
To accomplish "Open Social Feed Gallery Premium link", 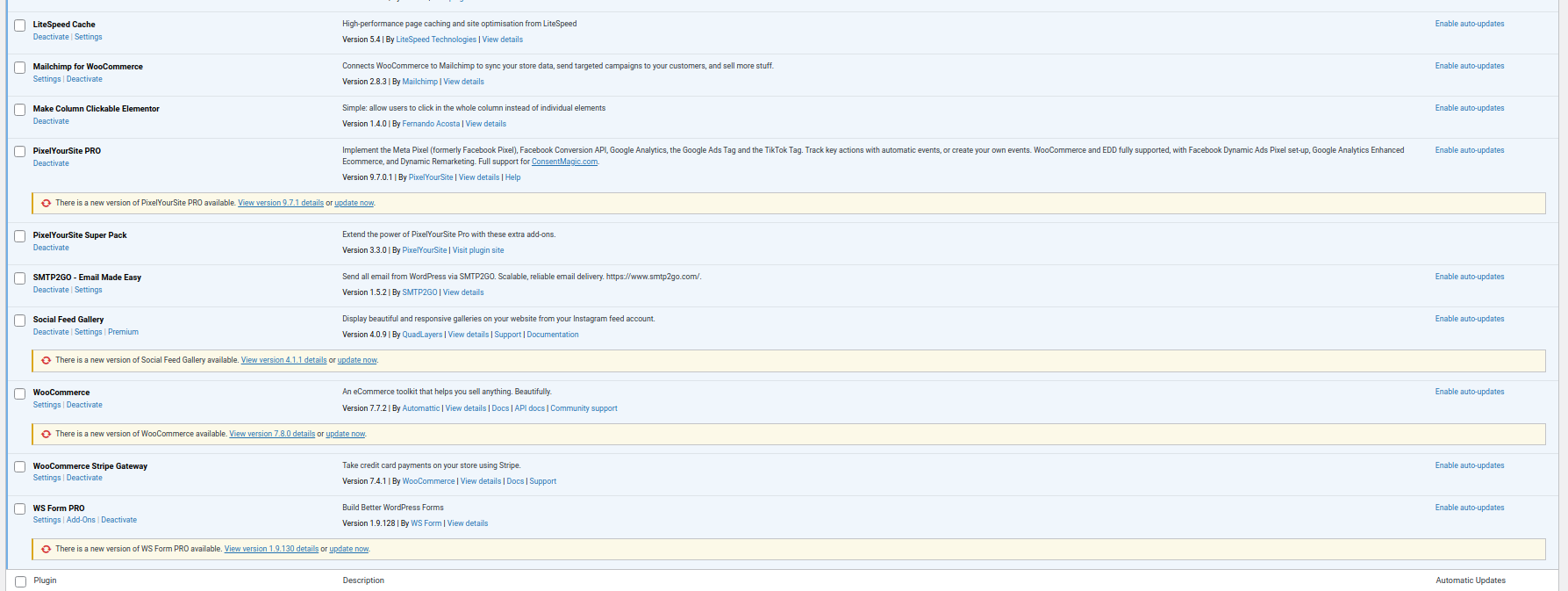I will pyautogui.click(x=124, y=332).
